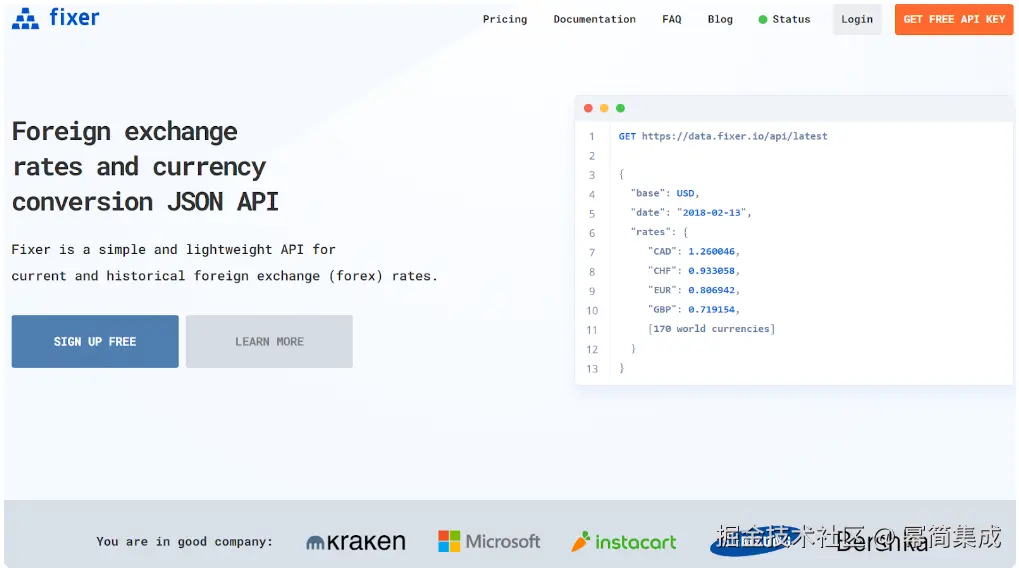Click the yellow dot in code window
1019x568 pixels.
click(604, 108)
